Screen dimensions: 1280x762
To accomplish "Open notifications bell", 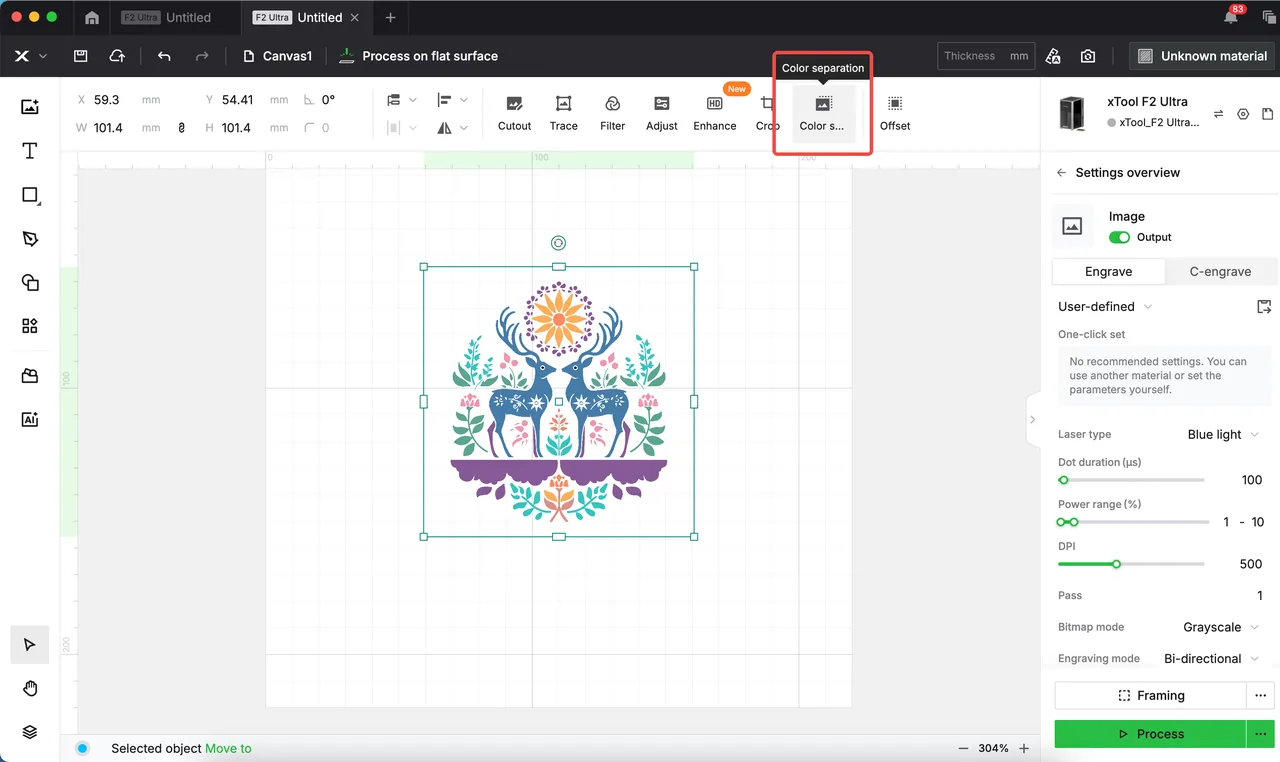I will [1232, 17].
